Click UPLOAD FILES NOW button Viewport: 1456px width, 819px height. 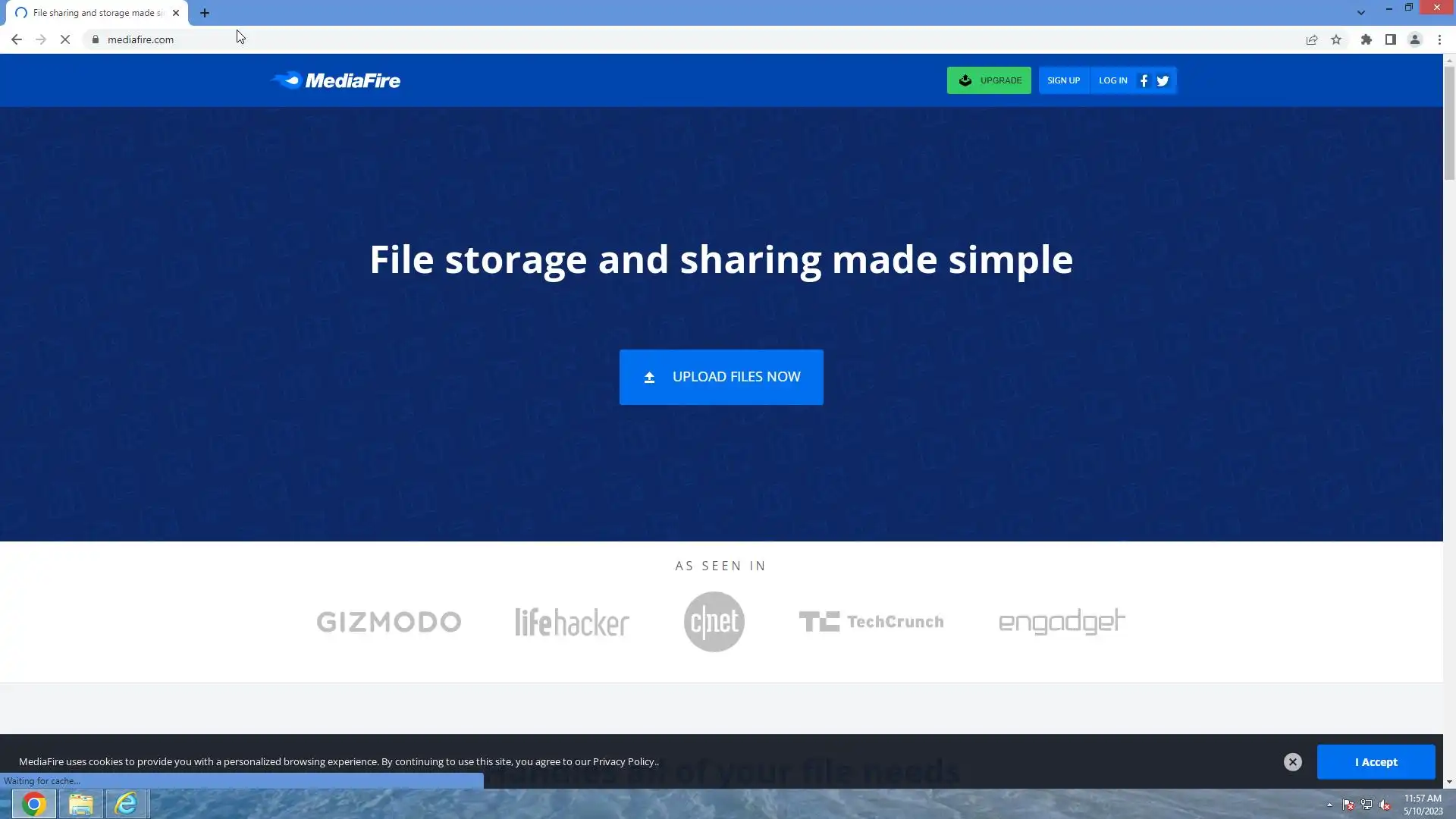tap(720, 377)
